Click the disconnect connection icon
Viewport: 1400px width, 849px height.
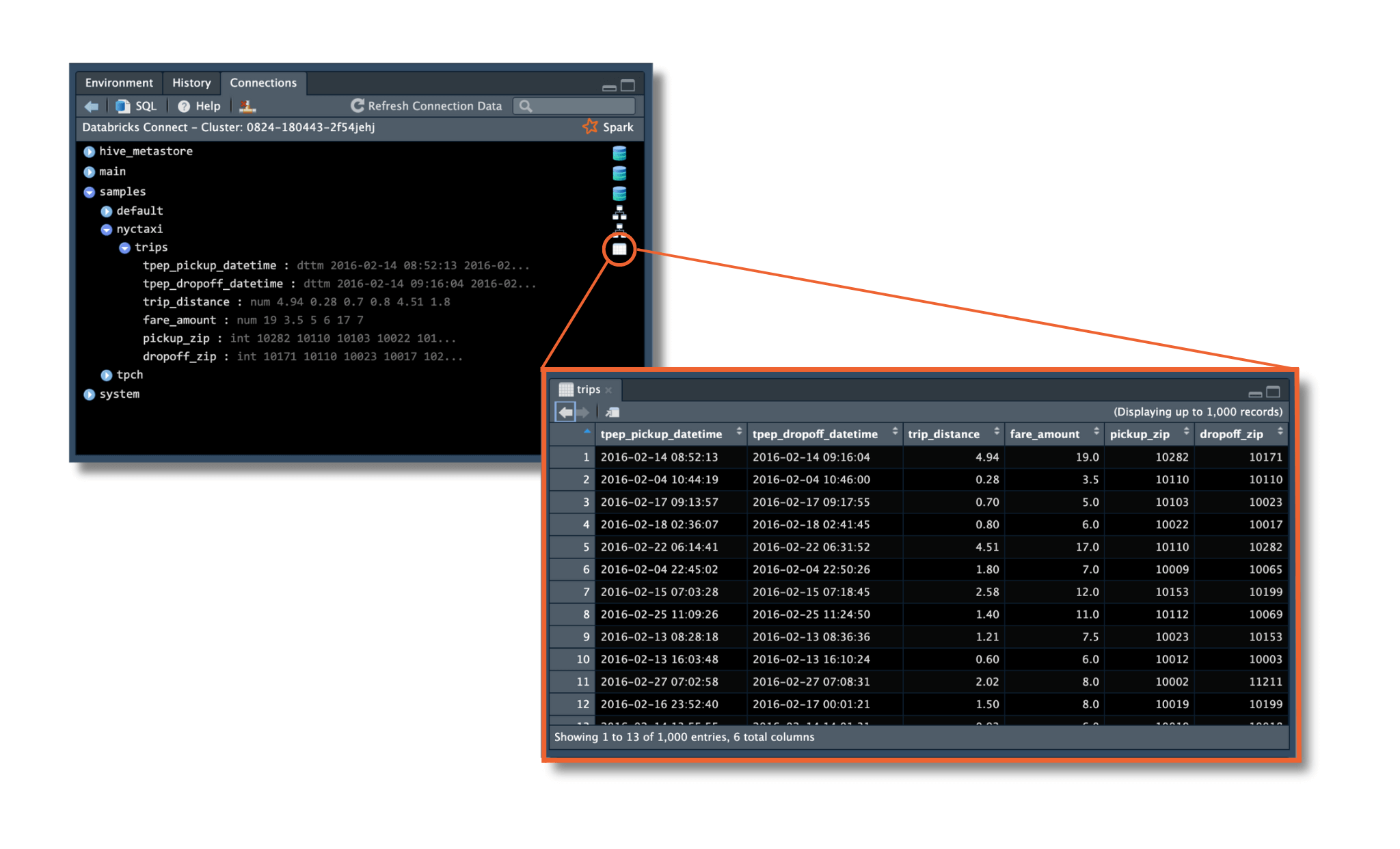click(x=247, y=106)
